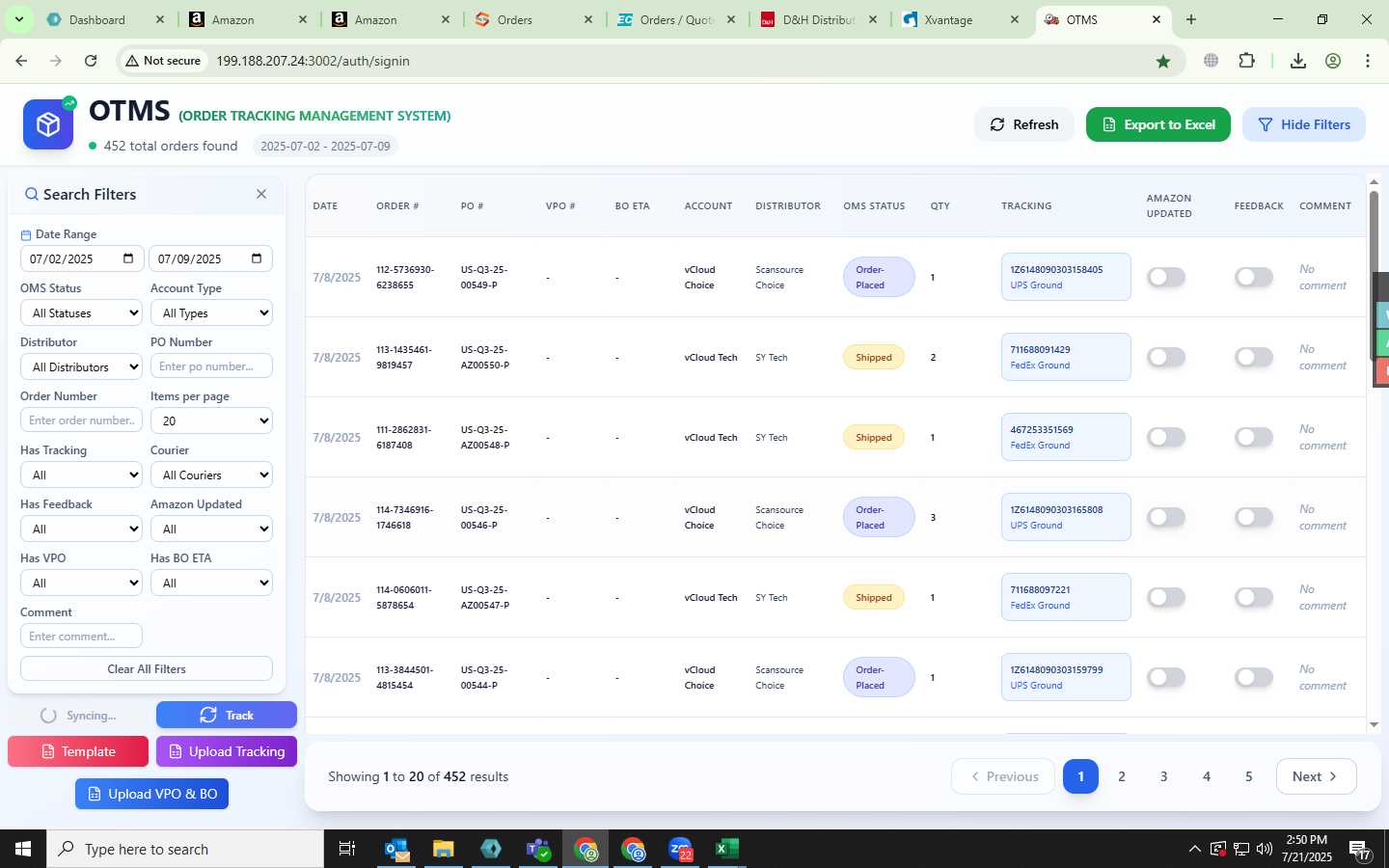Open the tab search dropdown arrow in Chrome

coord(18,19)
